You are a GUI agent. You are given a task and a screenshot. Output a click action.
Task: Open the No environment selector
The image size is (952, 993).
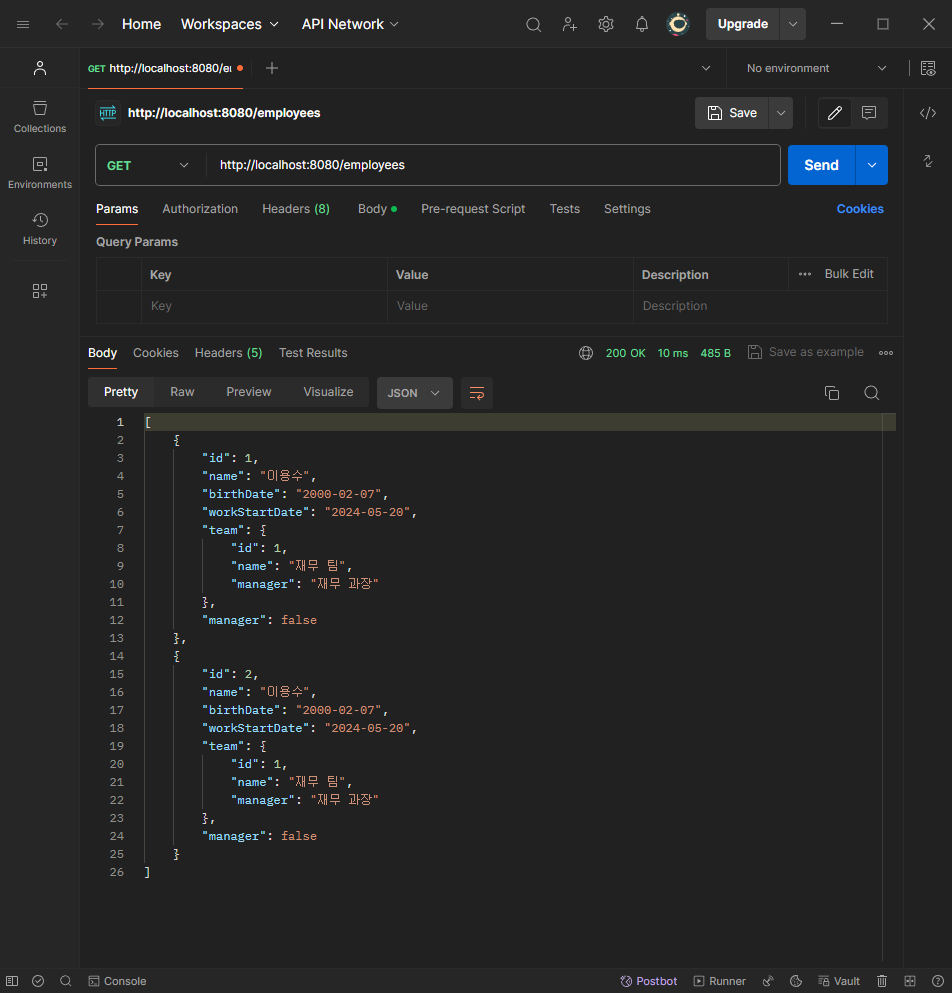pyautogui.click(x=816, y=68)
